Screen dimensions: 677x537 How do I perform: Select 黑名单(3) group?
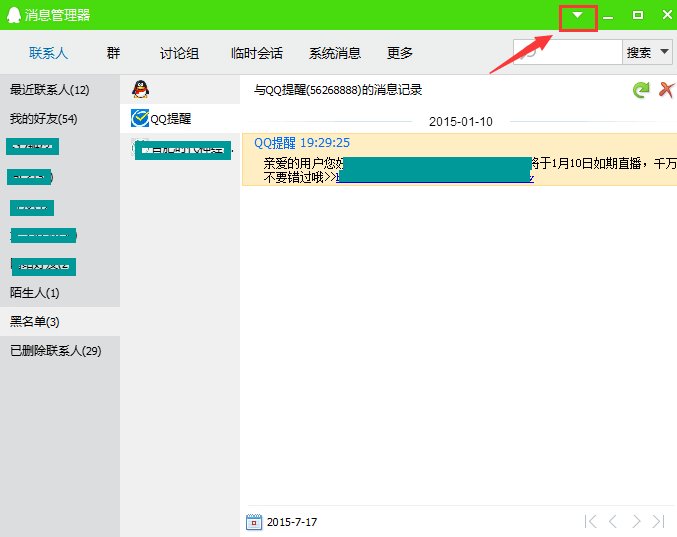[x=60, y=322]
